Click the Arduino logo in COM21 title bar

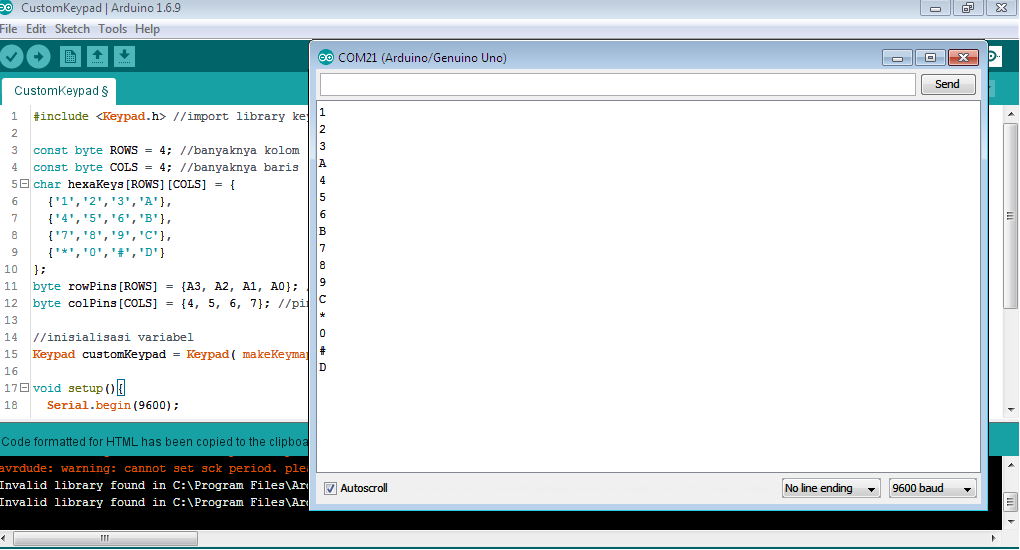pos(326,58)
